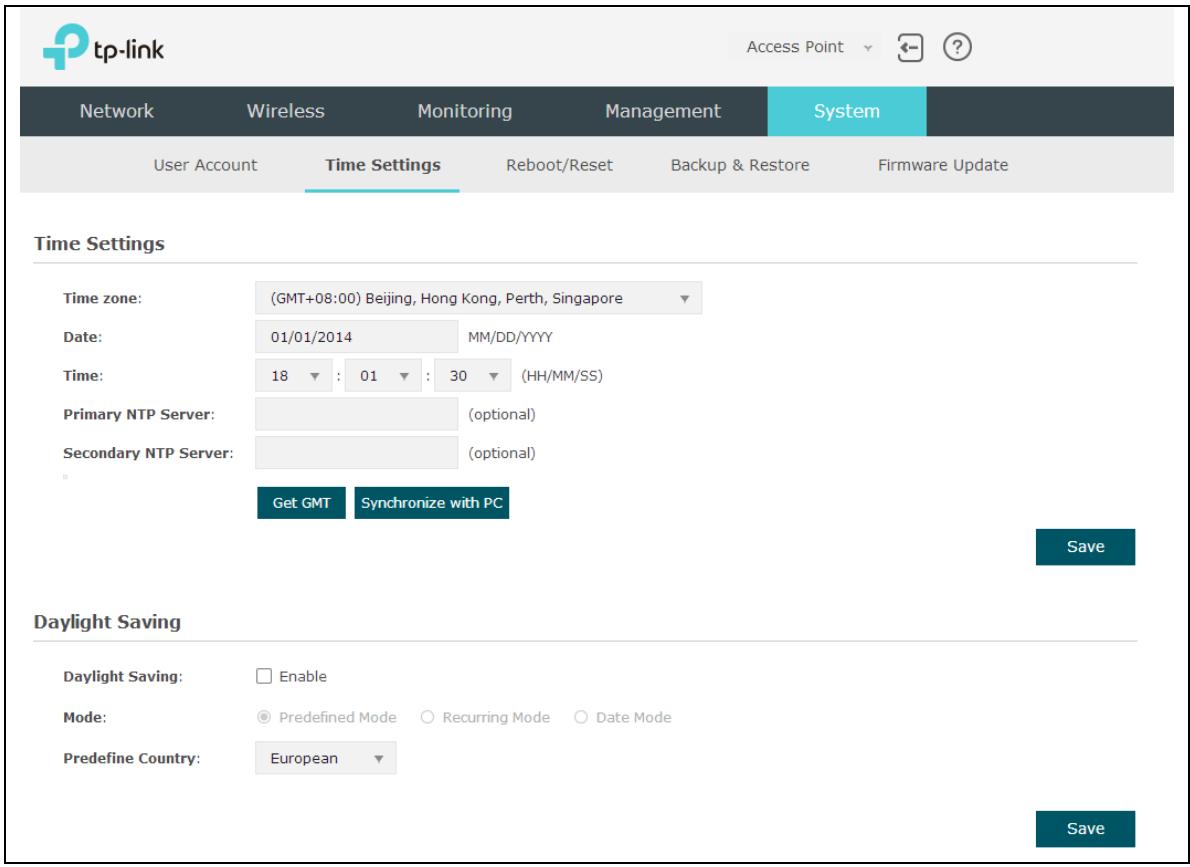
Task: Open the Reboot/Reset sub-tab
Action: (559, 165)
